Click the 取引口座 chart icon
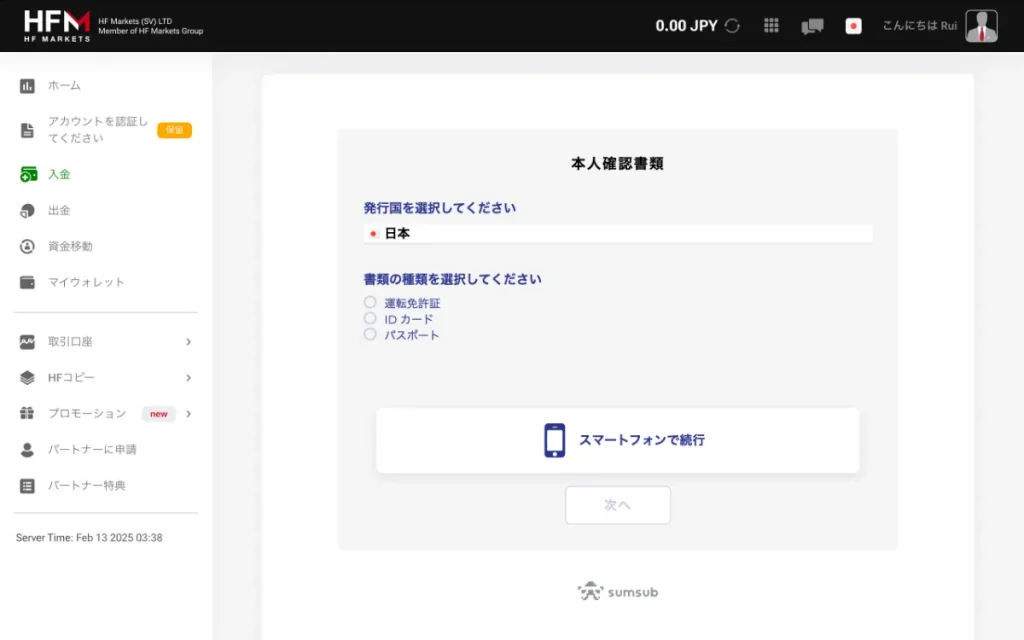The height and width of the screenshot is (640, 1024). tap(27, 342)
